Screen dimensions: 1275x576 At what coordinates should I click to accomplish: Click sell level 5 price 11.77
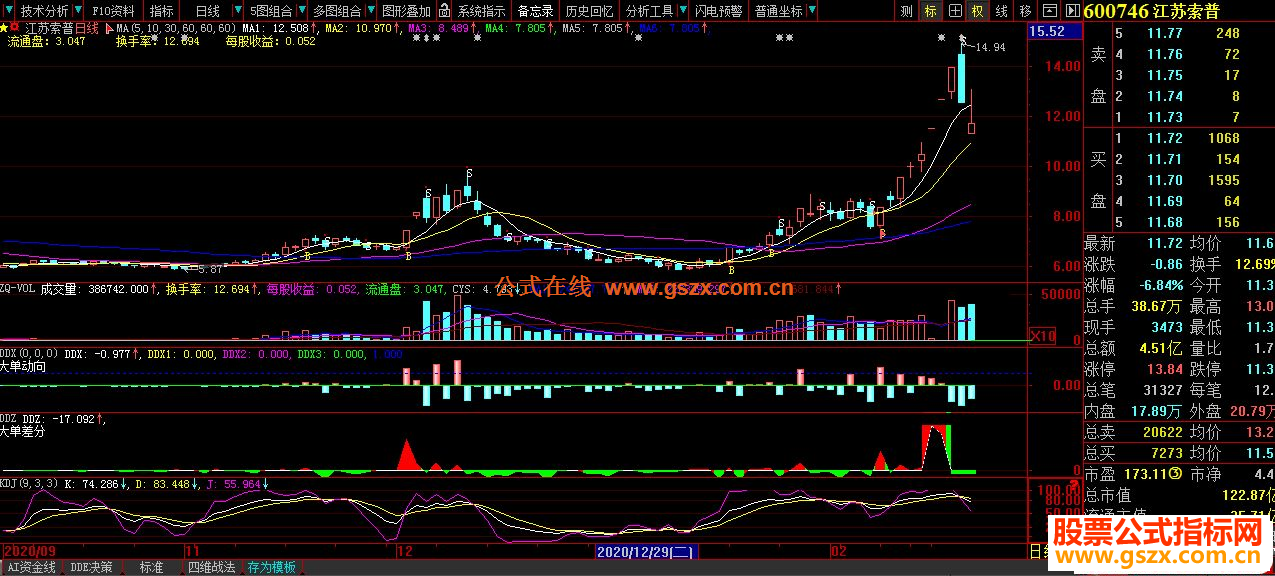[x=1163, y=34]
